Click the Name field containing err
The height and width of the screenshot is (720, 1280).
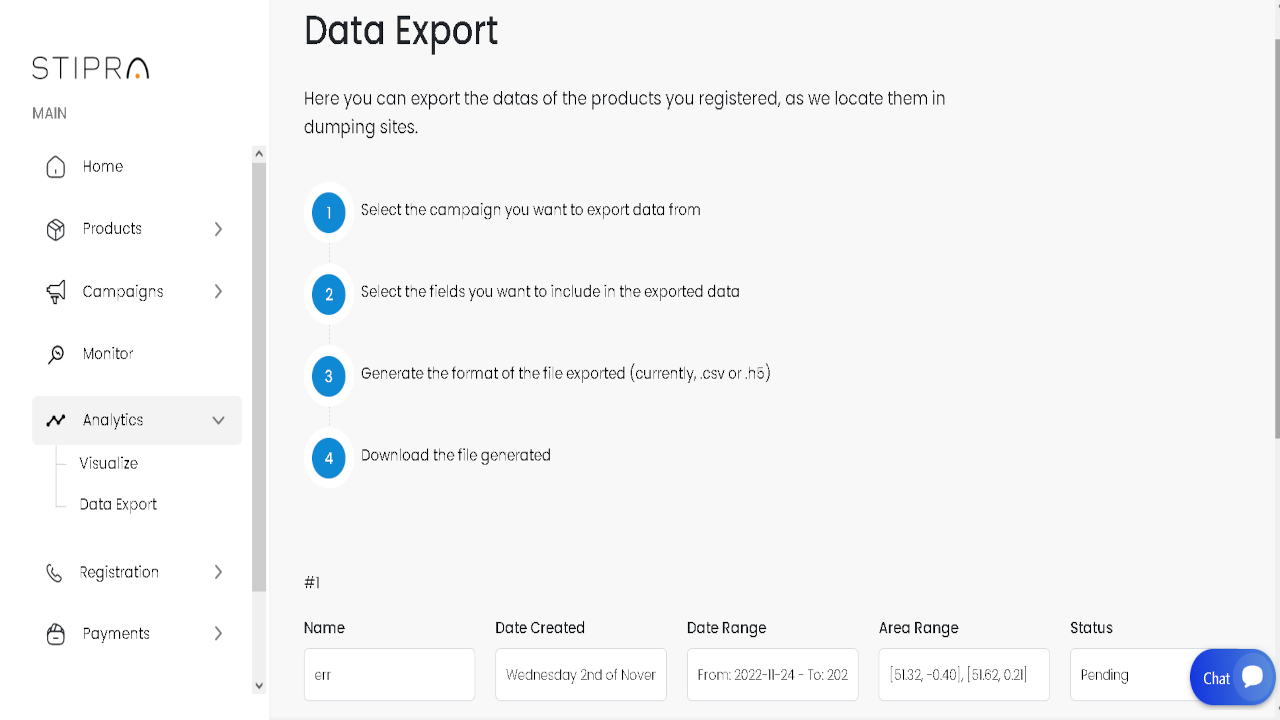[389, 675]
